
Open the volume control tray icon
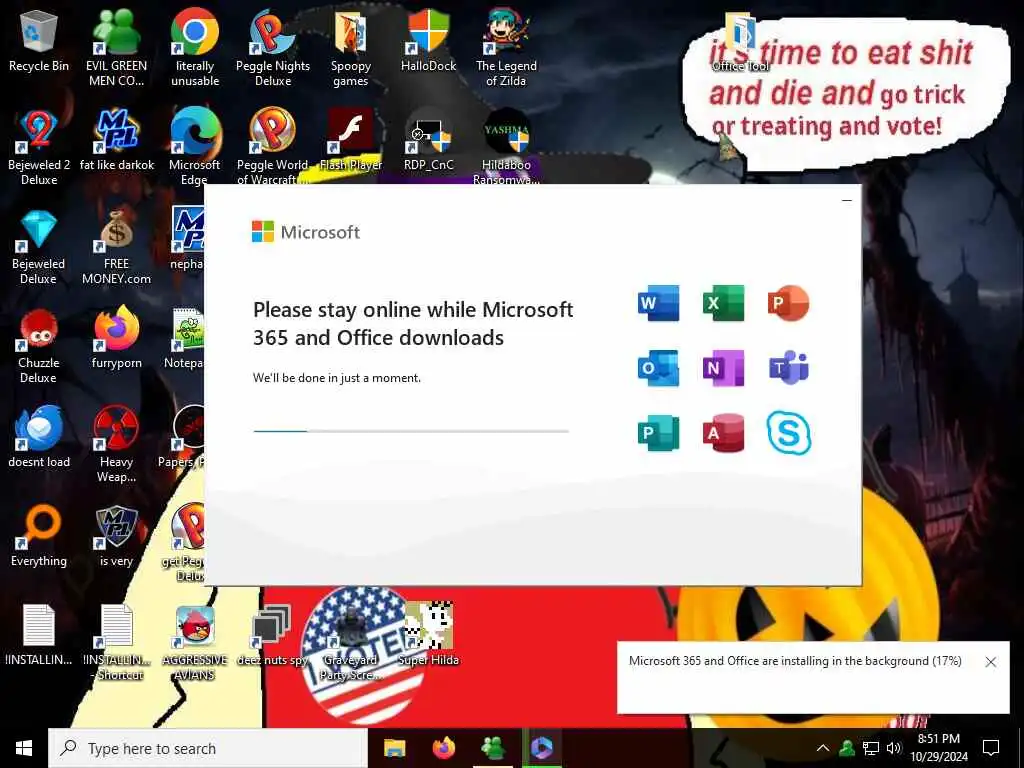coord(894,748)
